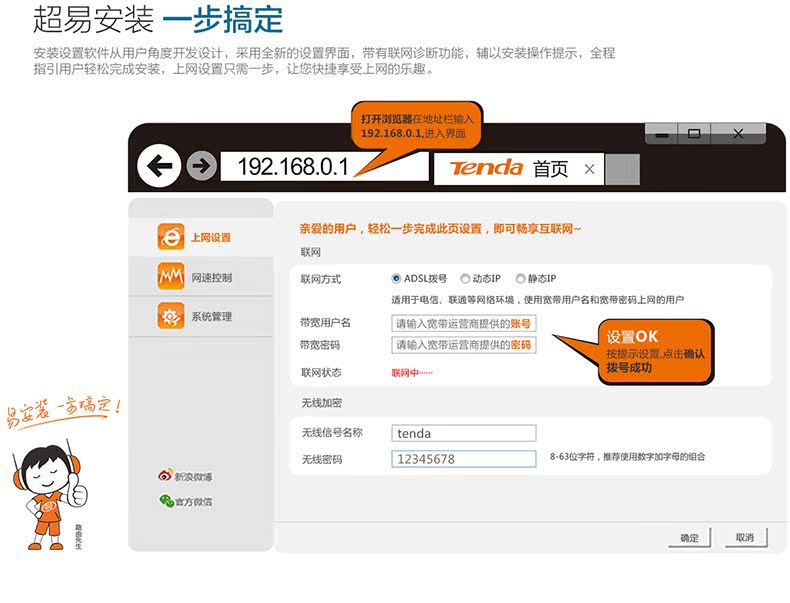Click the browser back arrow button

pos(159,166)
